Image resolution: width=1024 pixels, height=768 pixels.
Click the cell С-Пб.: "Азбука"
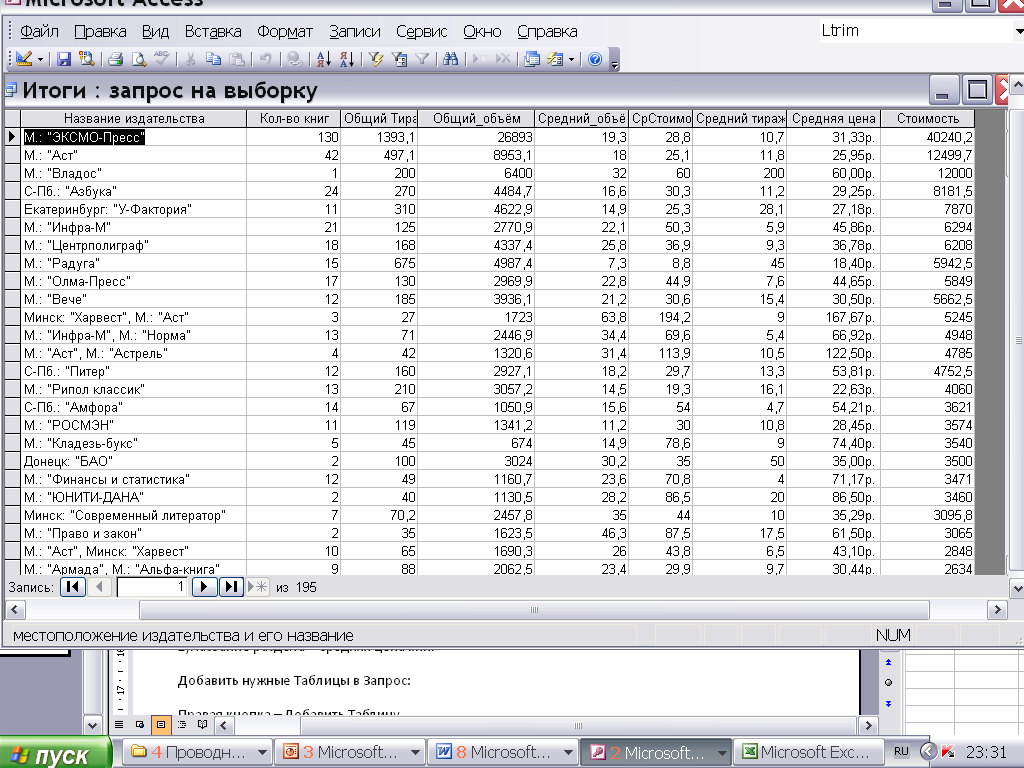click(134, 191)
